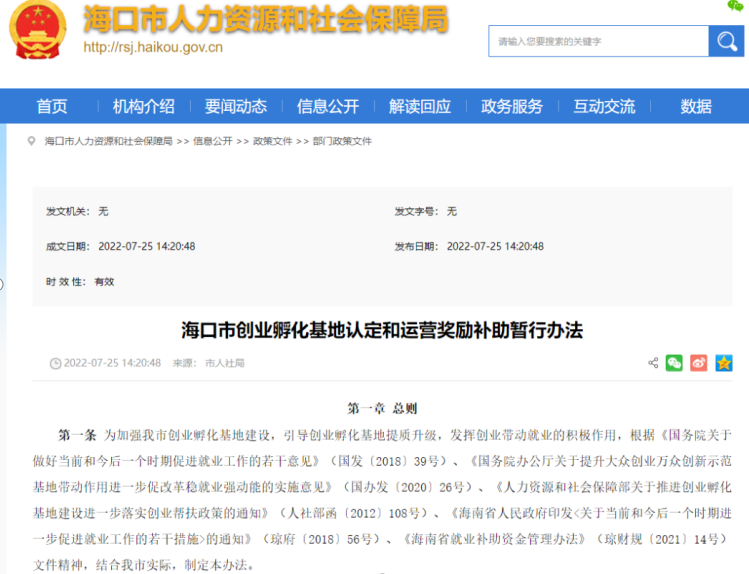Click the 发布日期 value 2022-07-25 14:20:48

(x=495, y=246)
